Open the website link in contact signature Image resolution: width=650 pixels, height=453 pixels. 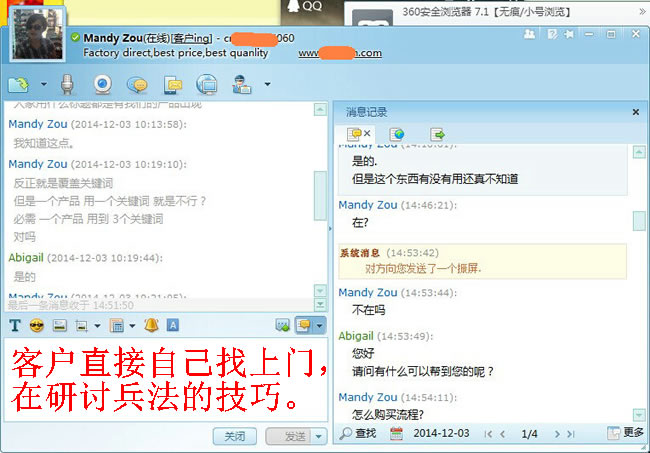coord(340,53)
